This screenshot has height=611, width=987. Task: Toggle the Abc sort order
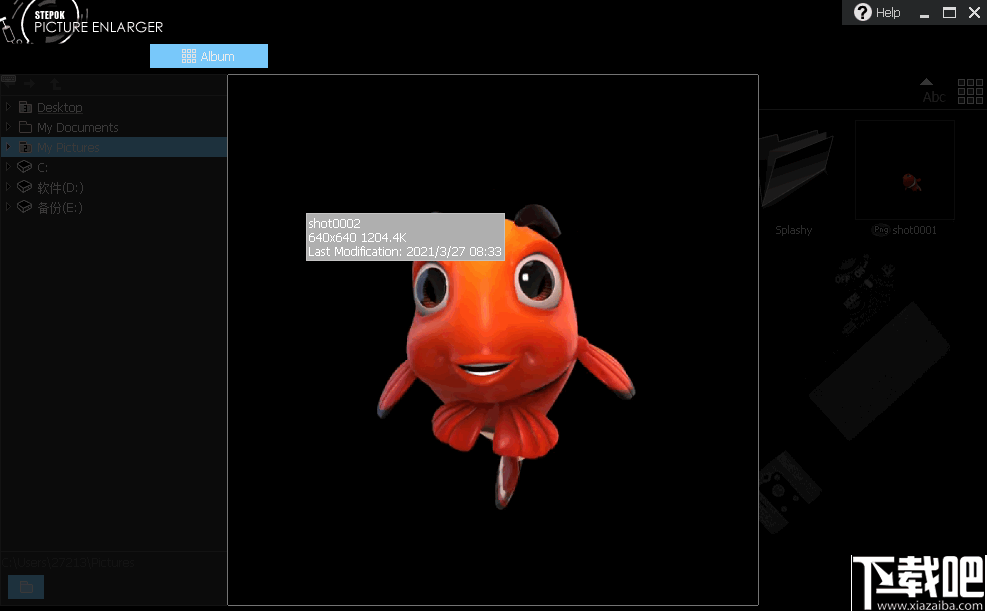click(933, 91)
